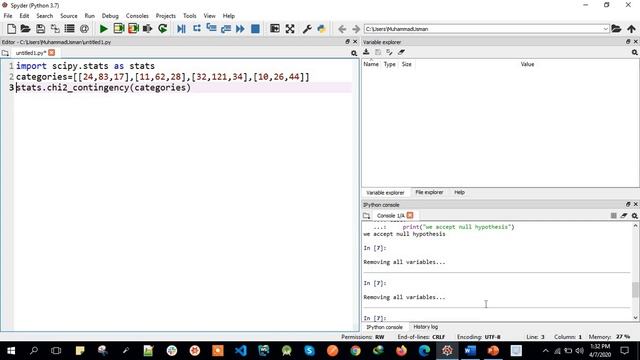Save the current file

[40, 29]
